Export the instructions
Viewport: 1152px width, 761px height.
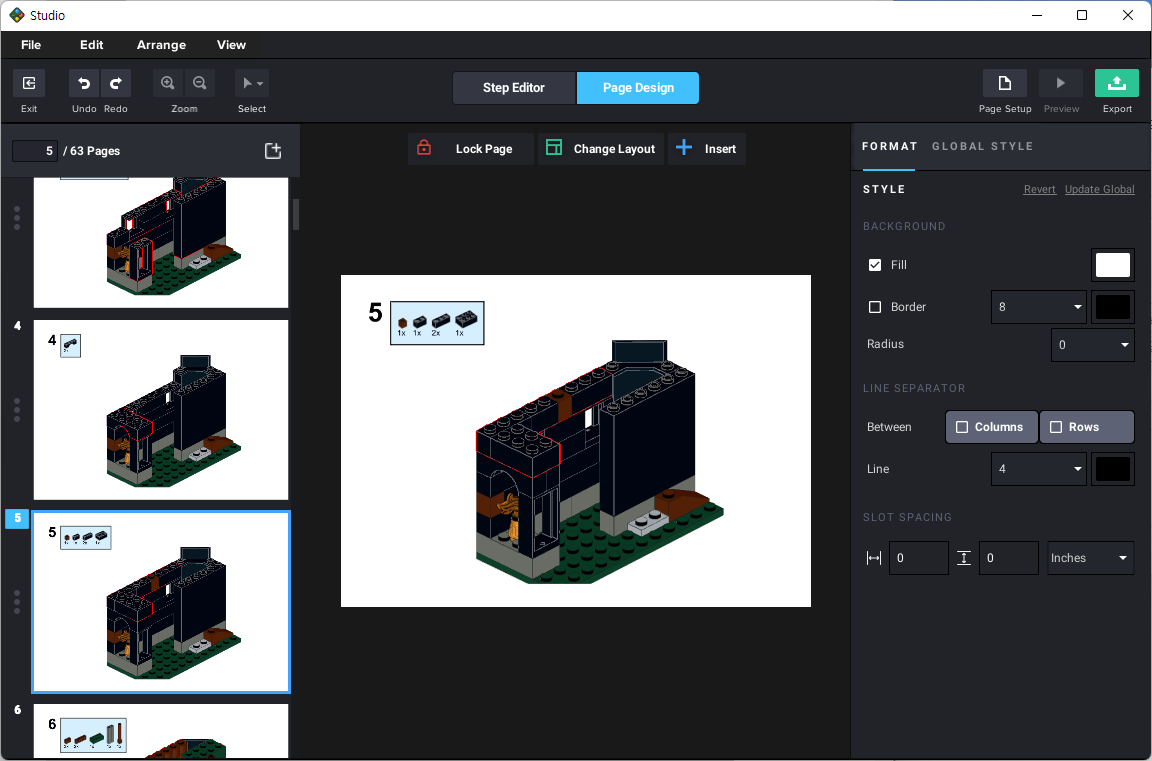[x=1117, y=83]
